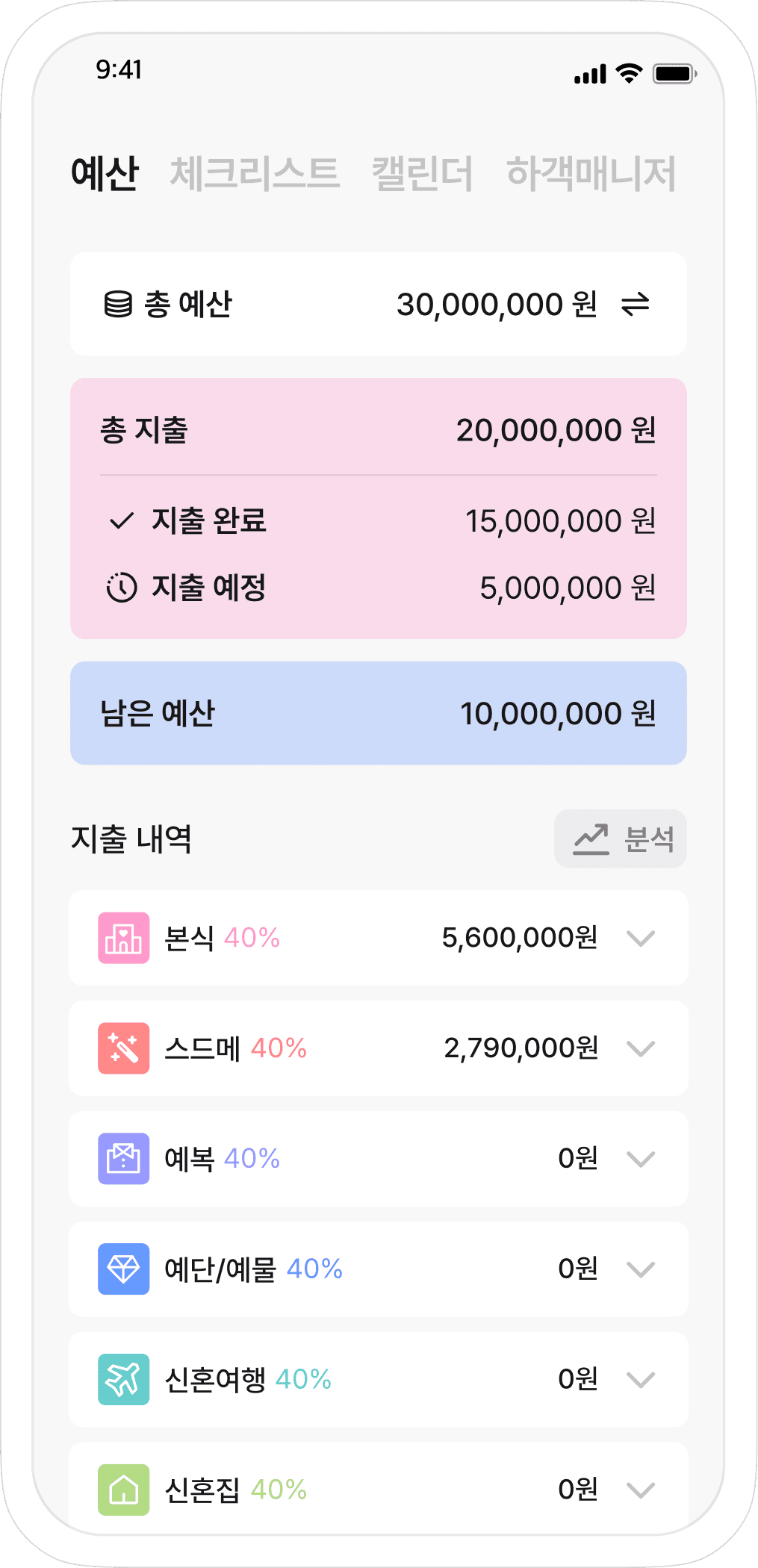Screen dimensions: 758x1568
Task: Open the 예복 row dropdown chevron
Action: 641,1159
